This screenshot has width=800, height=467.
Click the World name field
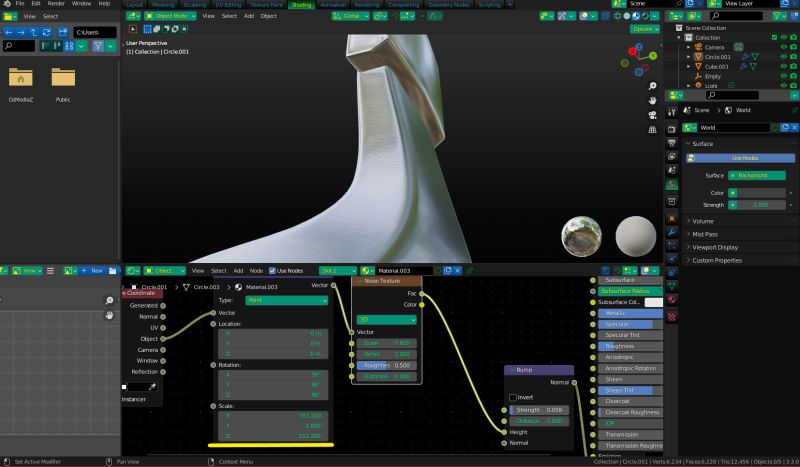(x=734, y=128)
